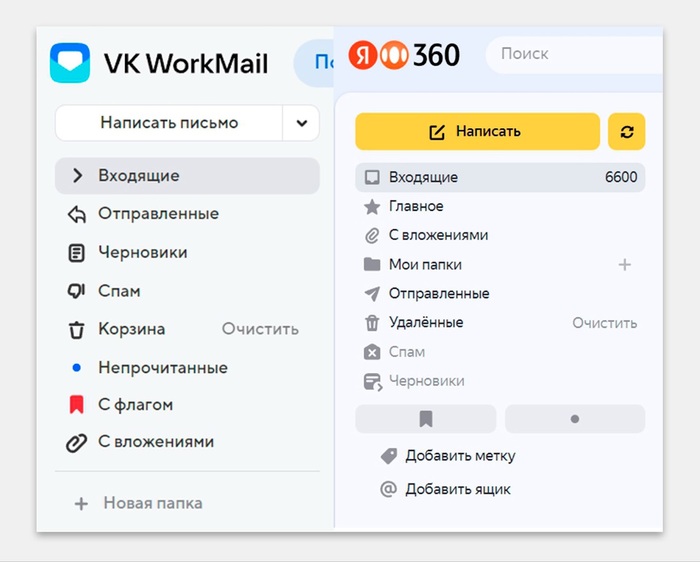700x562 pixels.
Task: Open Входящие folder in VK WorkMail
Action: 187,175
